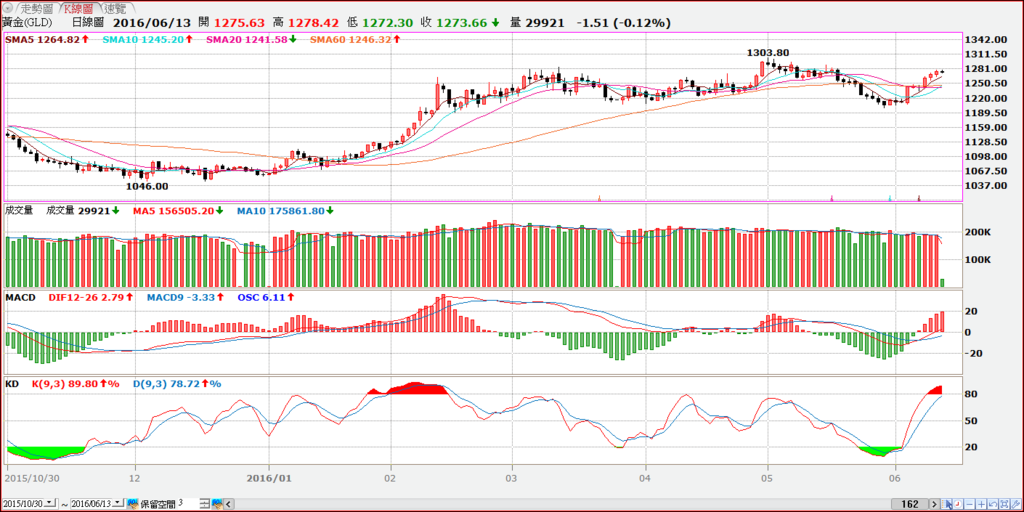Click the 1046.00 low price marker
1024x512 pixels.
[x=147, y=186]
